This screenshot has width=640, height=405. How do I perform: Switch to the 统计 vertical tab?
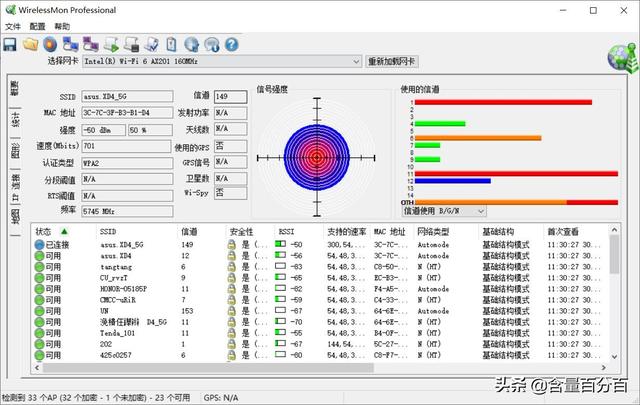point(15,120)
